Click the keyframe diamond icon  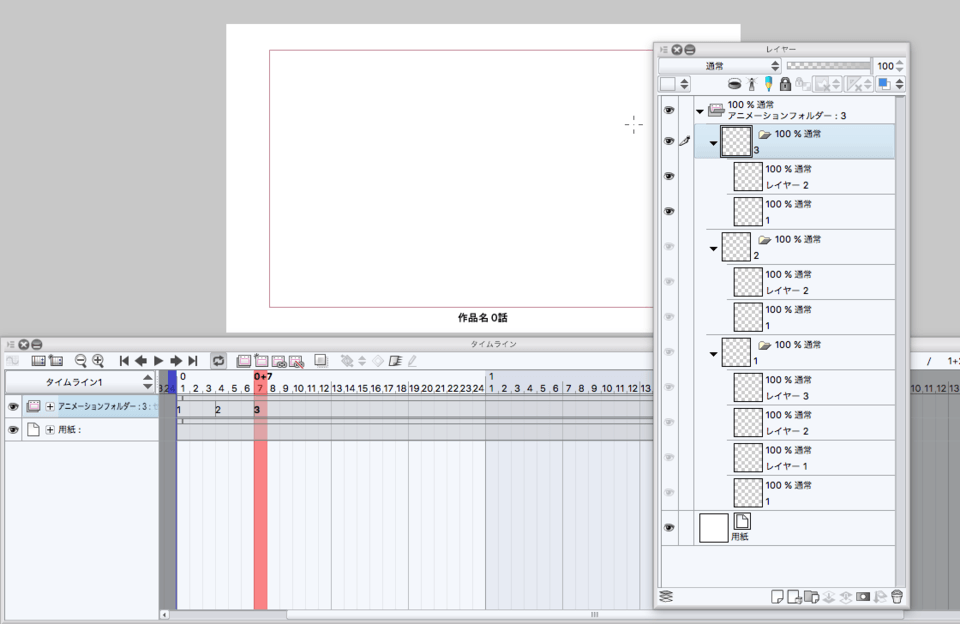click(x=378, y=361)
